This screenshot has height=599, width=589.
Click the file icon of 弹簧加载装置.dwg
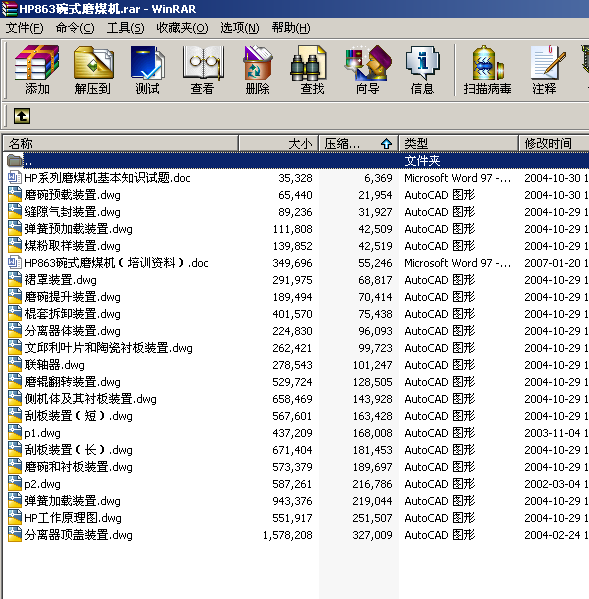(x=15, y=500)
